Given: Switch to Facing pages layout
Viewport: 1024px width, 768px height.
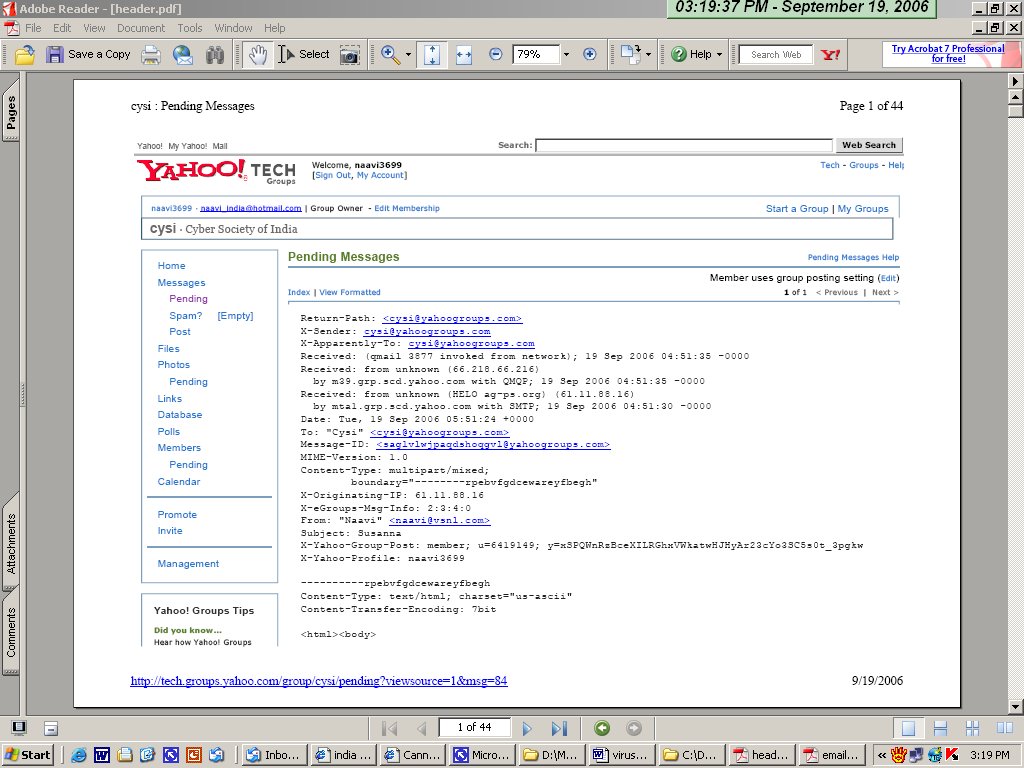Looking at the screenshot, I should click(x=1004, y=728).
